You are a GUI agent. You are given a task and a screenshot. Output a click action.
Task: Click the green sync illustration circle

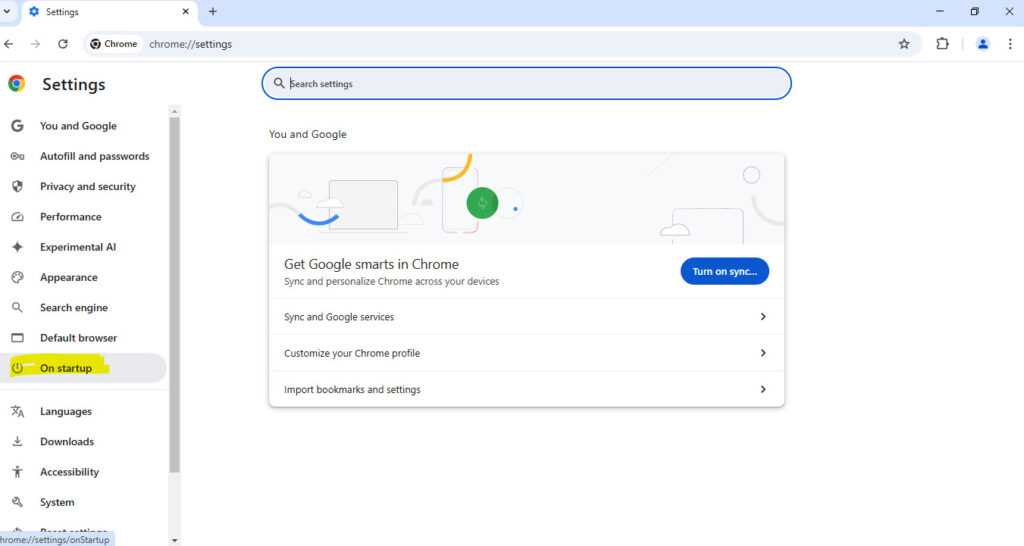point(483,203)
